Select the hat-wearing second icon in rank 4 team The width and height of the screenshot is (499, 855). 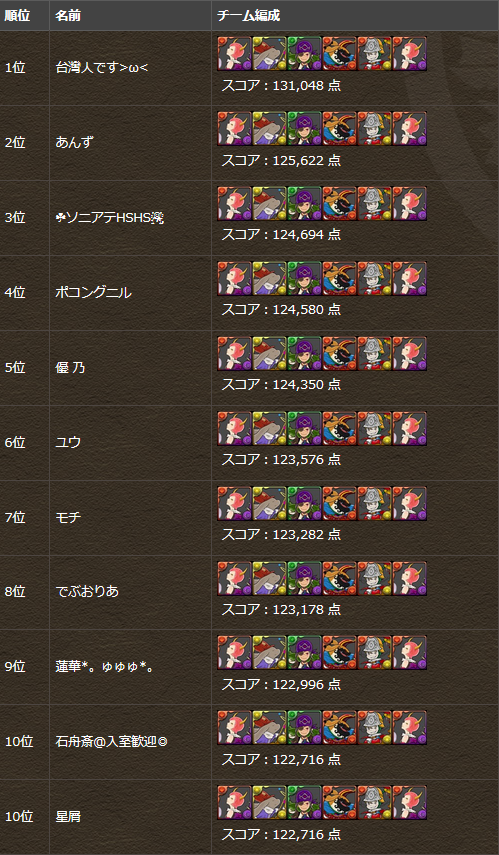pyautogui.click(x=269, y=279)
